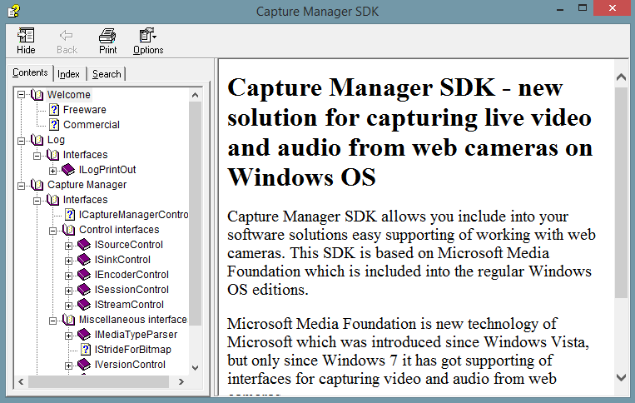The height and width of the screenshot is (403, 635).
Task: Click the ILogPrintOut purple book icon
Action: 68,170
